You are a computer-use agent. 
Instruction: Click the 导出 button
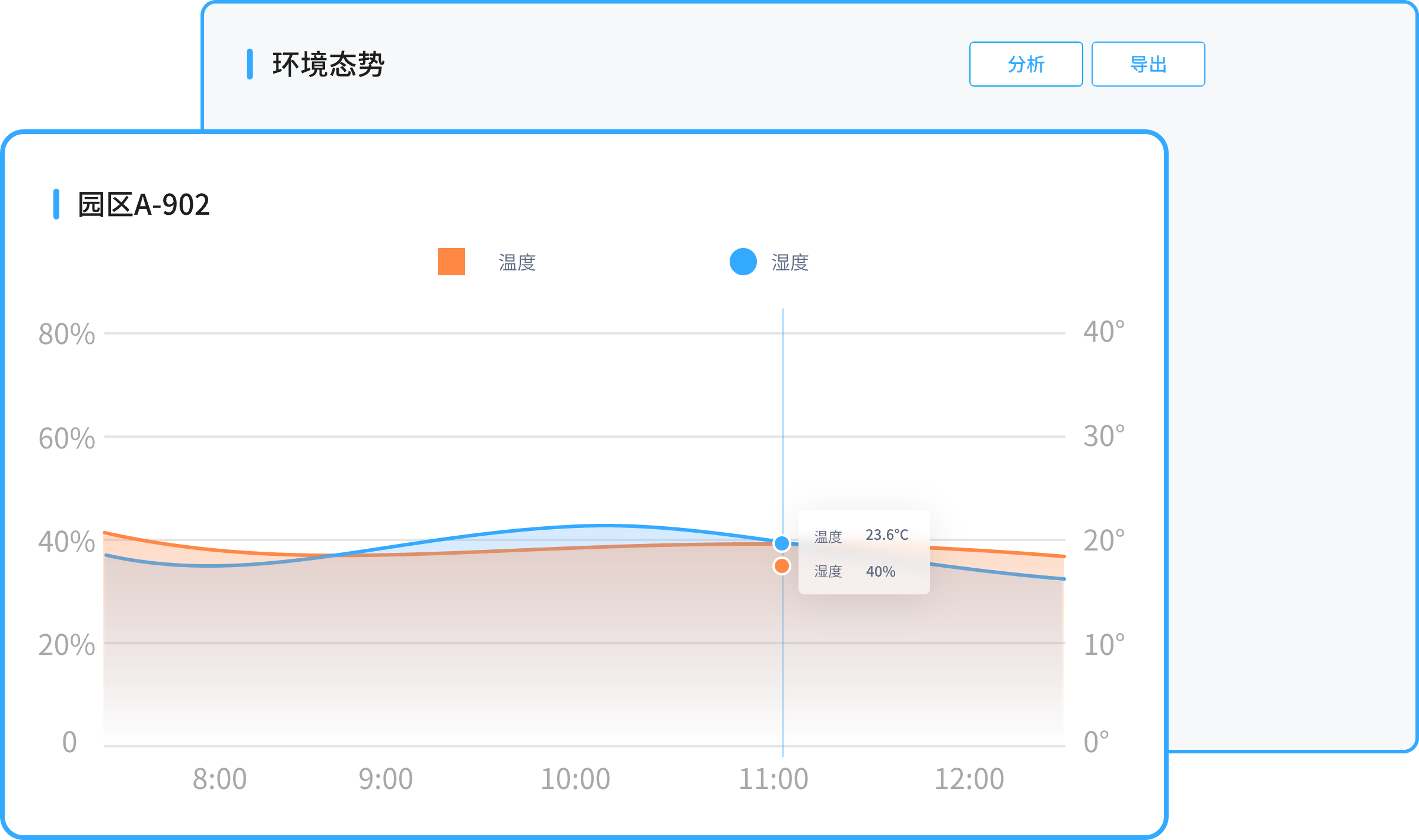1148,65
